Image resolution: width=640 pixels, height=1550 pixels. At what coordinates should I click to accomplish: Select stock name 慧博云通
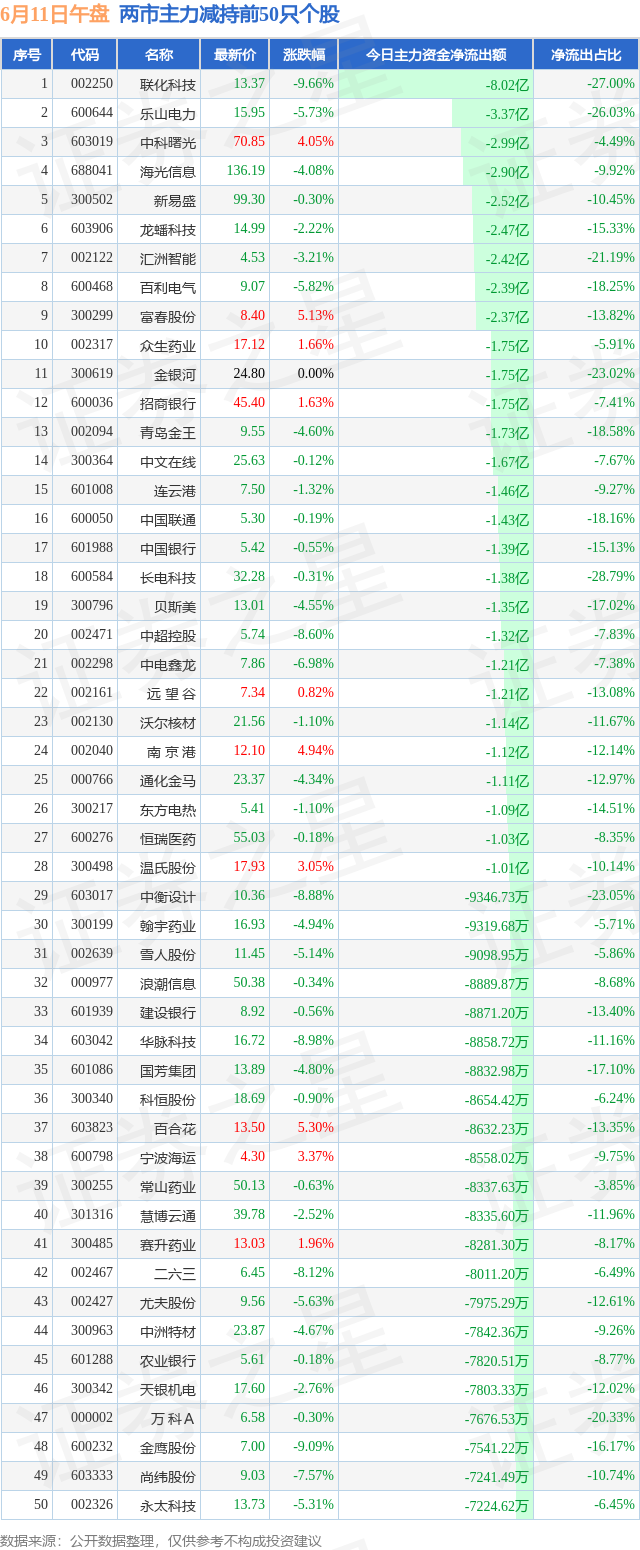click(168, 1215)
